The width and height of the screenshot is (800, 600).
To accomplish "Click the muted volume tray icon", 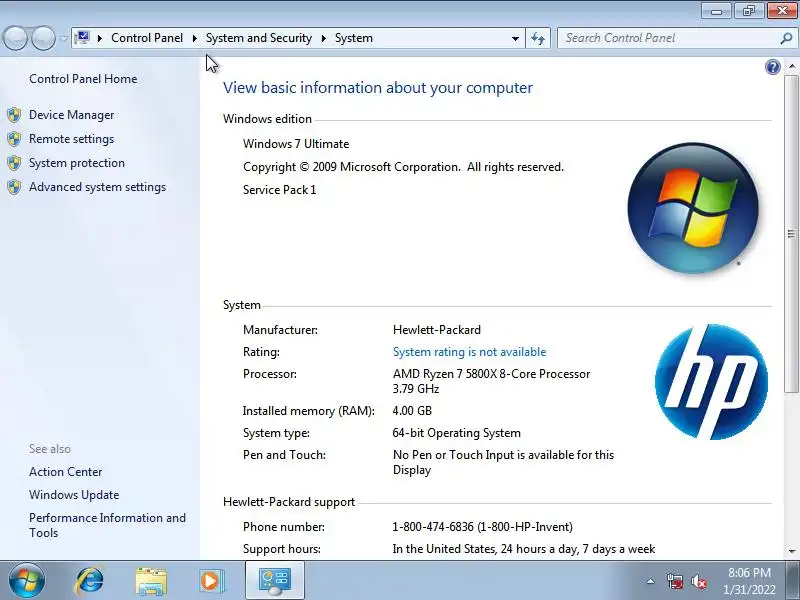I will 698,581.
